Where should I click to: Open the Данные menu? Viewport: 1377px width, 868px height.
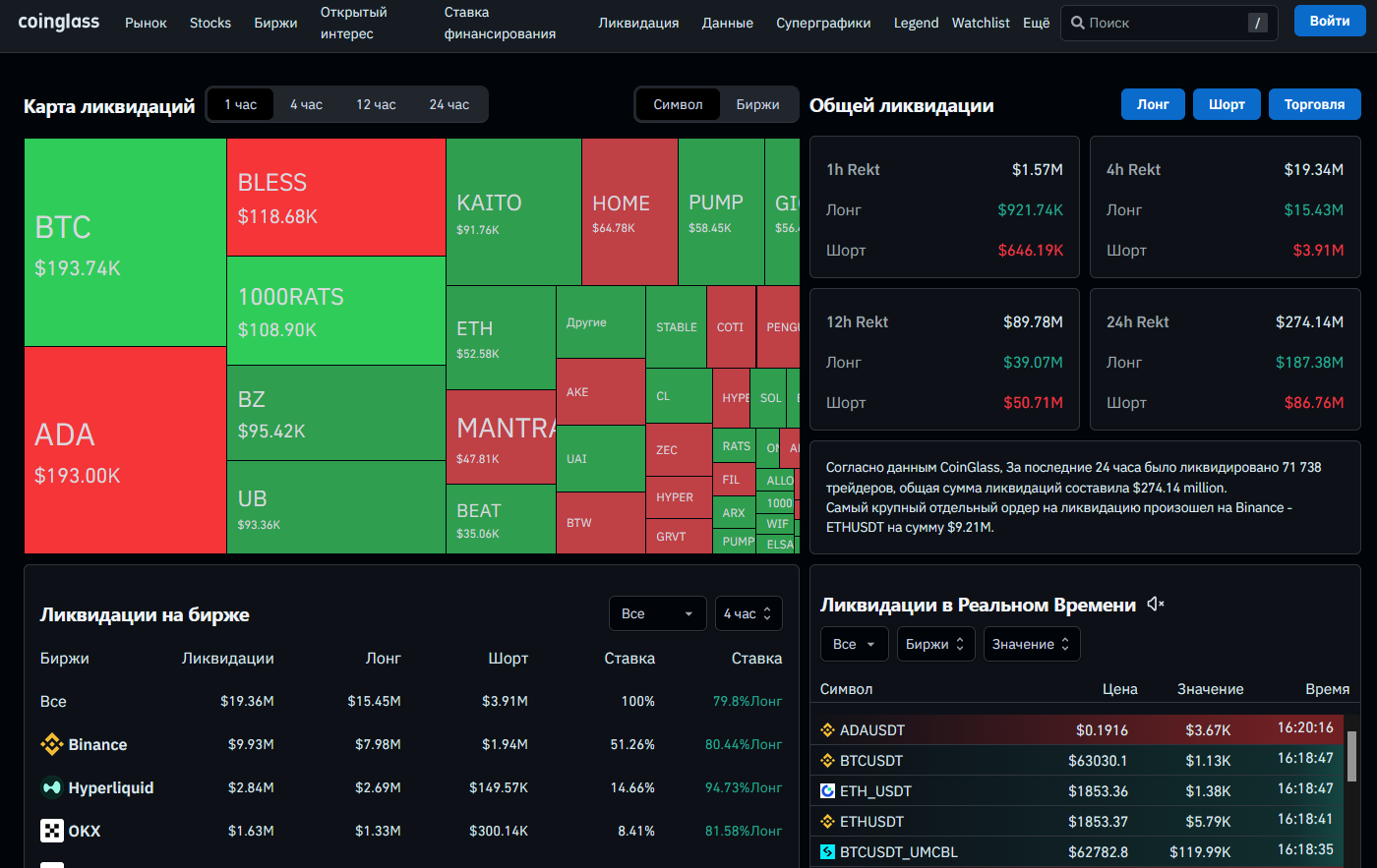coord(728,23)
